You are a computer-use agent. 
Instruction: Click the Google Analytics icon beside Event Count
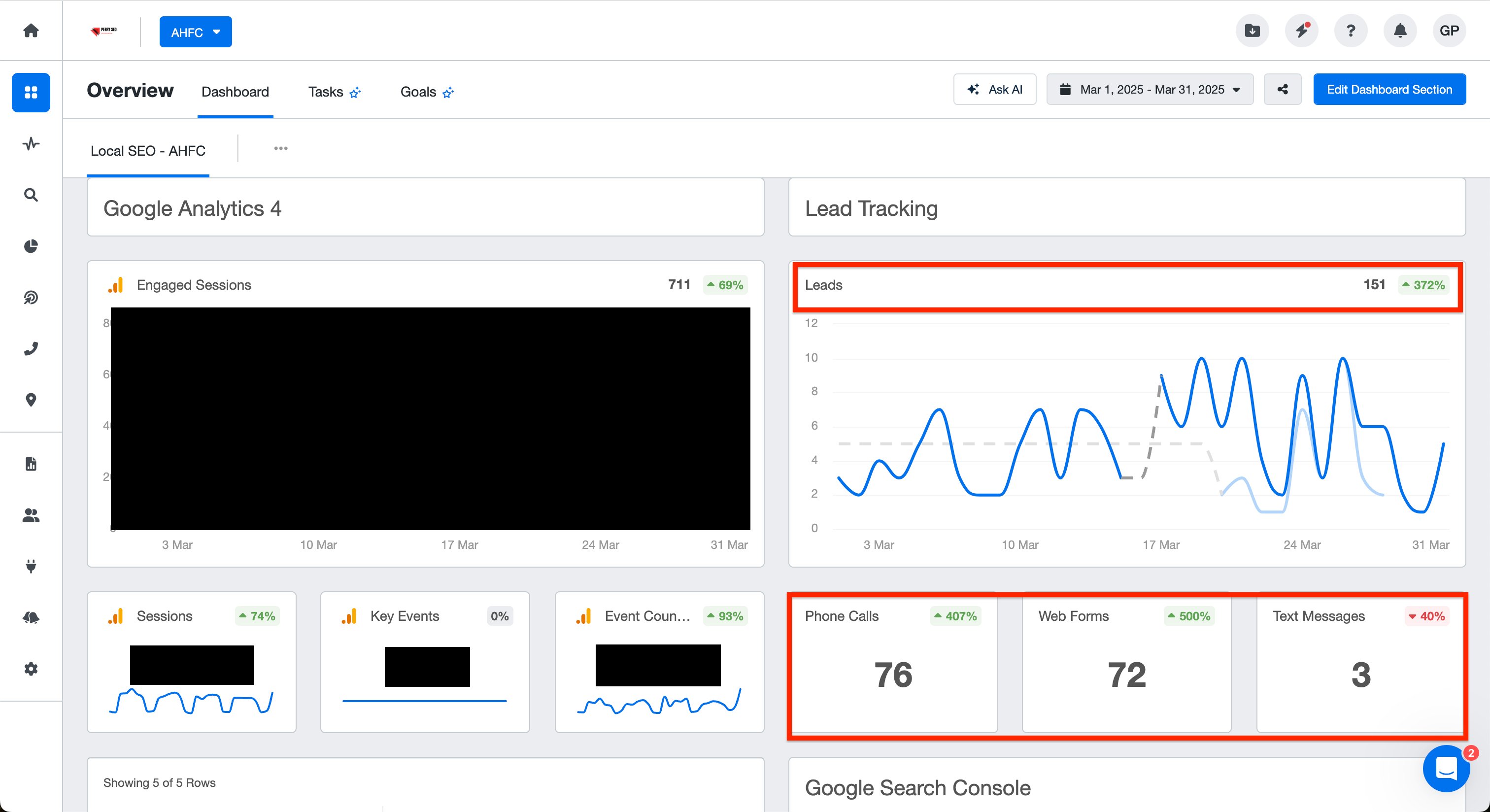tap(583, 616)
